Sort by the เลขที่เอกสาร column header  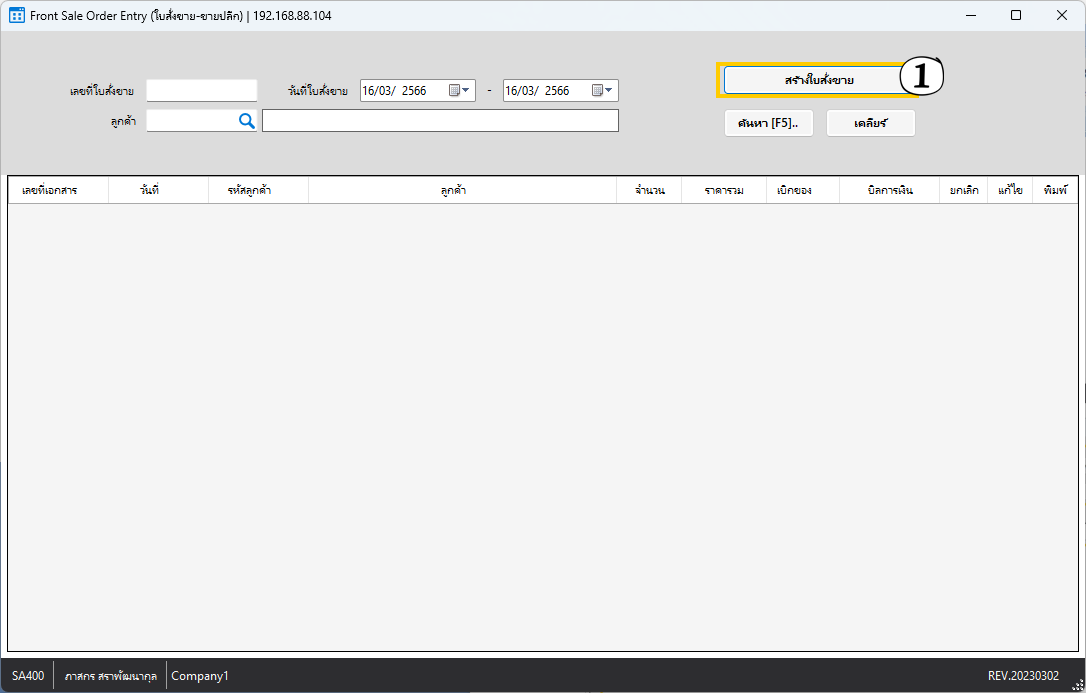tap(50, 190)
